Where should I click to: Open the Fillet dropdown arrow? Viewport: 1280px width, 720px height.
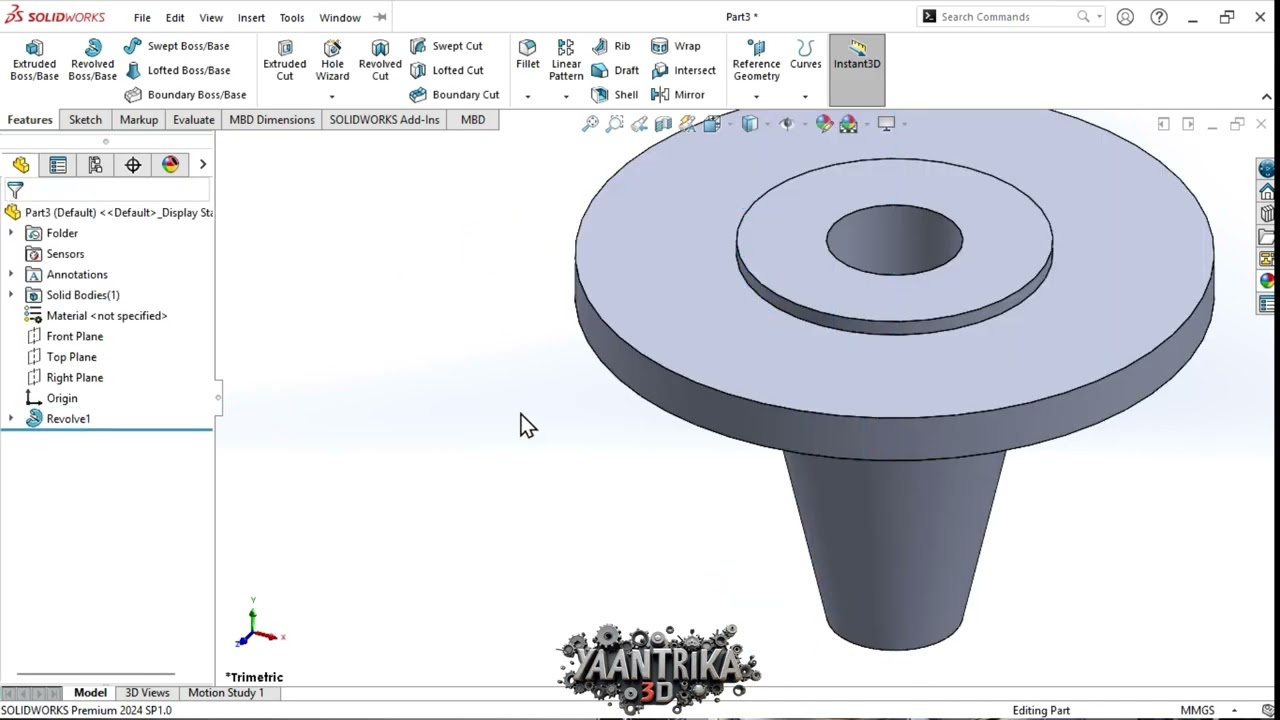click(528, 96)
